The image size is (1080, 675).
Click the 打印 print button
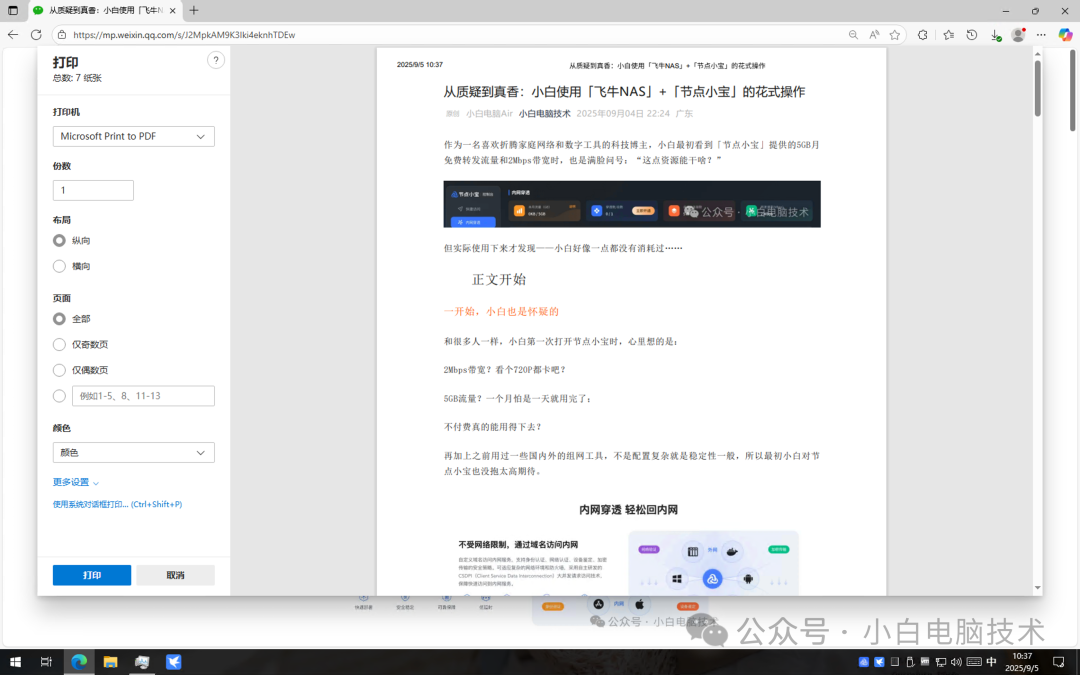(92, 575)
